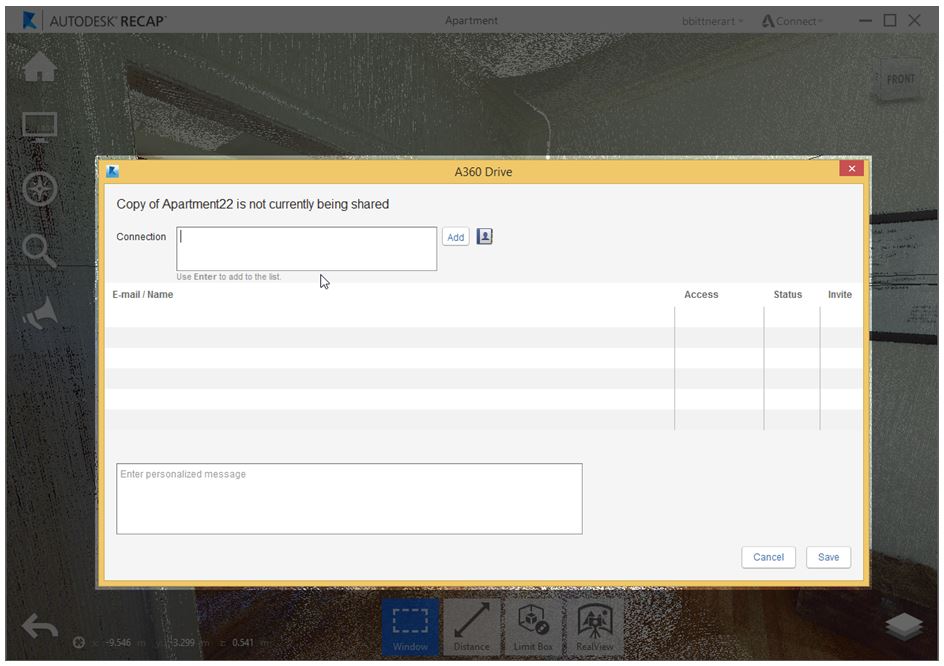Viewport: 944px width, 666px height.
Task: Select the Window selection tool
Action: tap(410, 627)
